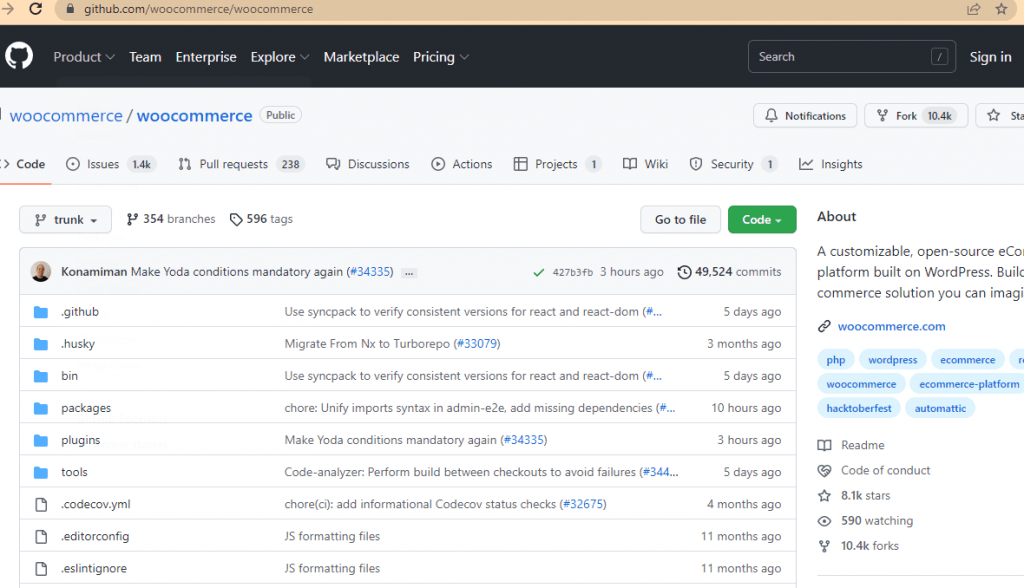Click the link icon beside woocommerce.com
1024x588 pixels.
(x=824, y=326)
